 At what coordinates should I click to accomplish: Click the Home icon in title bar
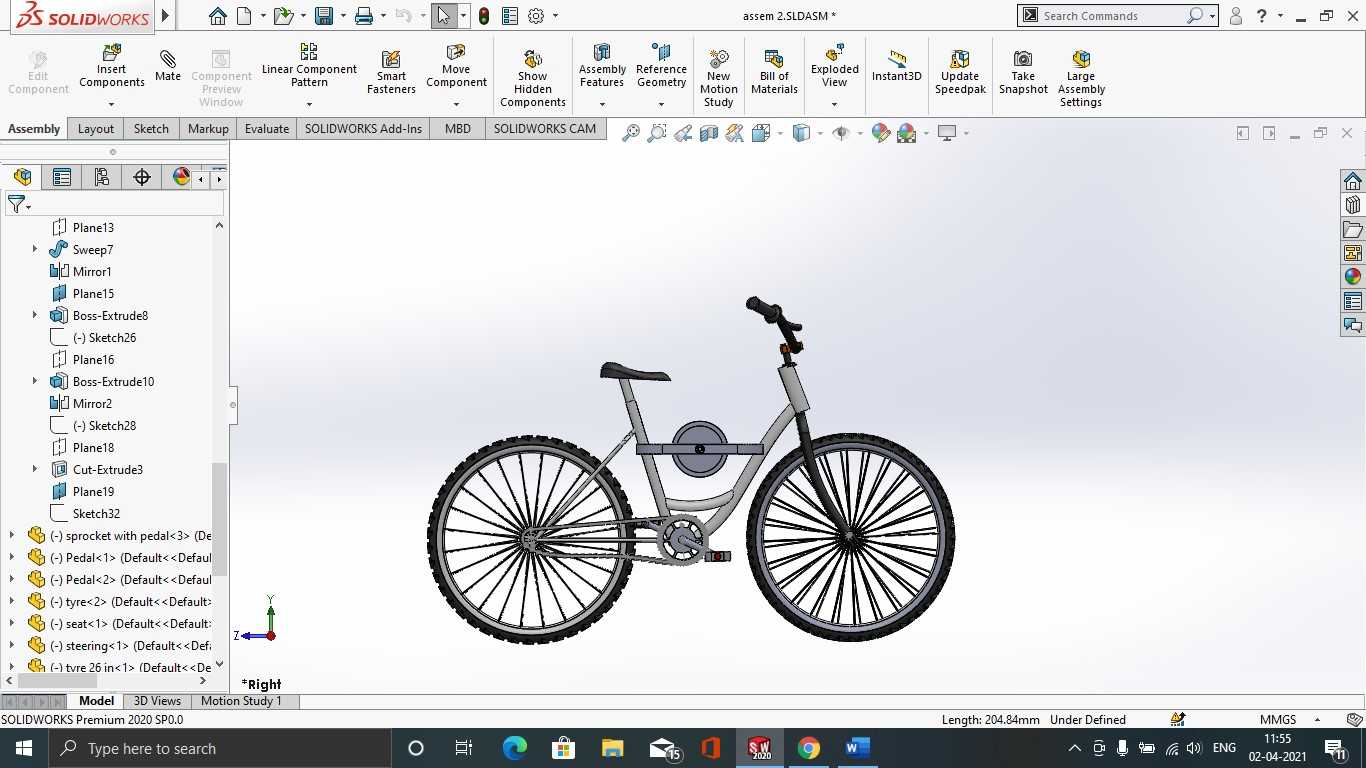[x=217, y=16]
